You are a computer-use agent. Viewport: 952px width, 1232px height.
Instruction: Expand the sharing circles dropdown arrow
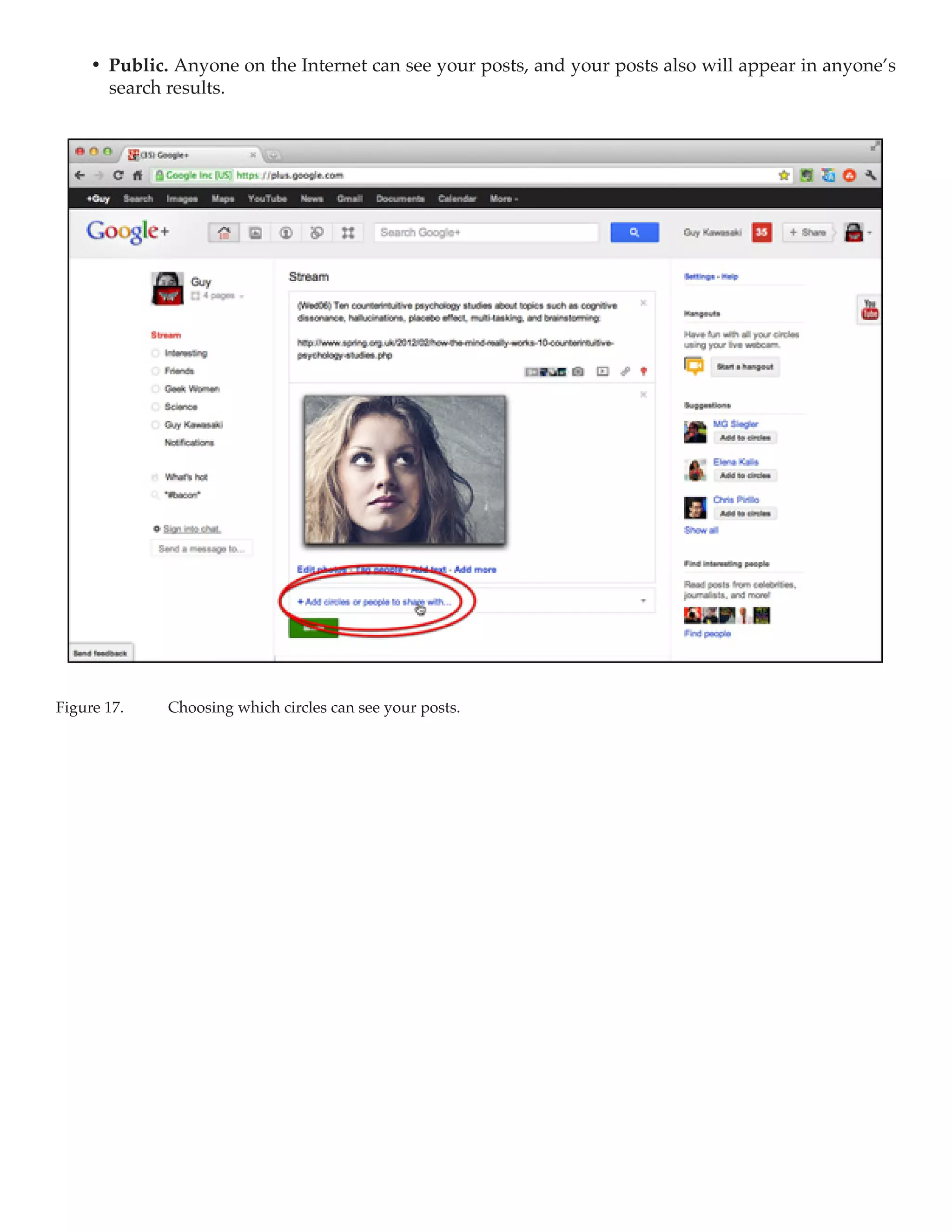point(643,601)
